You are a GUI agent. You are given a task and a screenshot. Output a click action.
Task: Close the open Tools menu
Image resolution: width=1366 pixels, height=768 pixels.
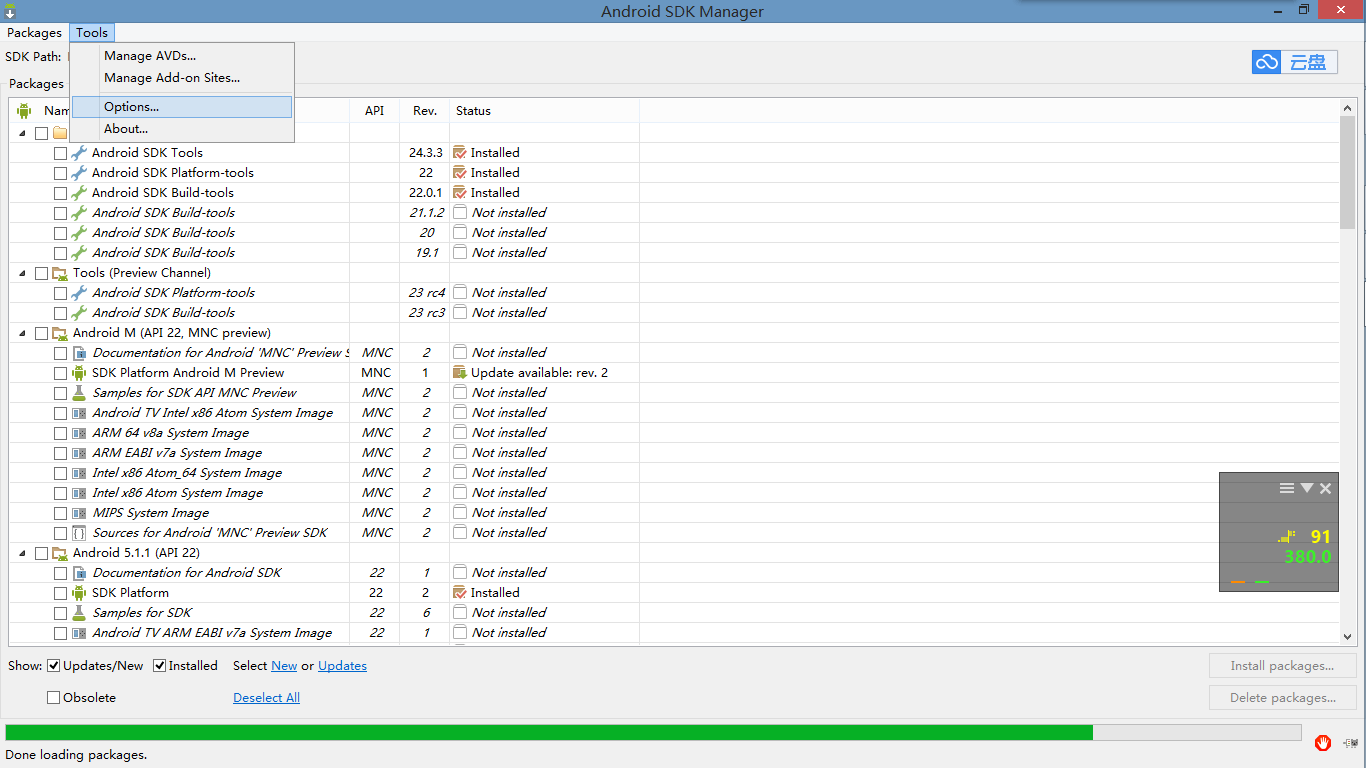pyautogui.click(x=92, y=33)
